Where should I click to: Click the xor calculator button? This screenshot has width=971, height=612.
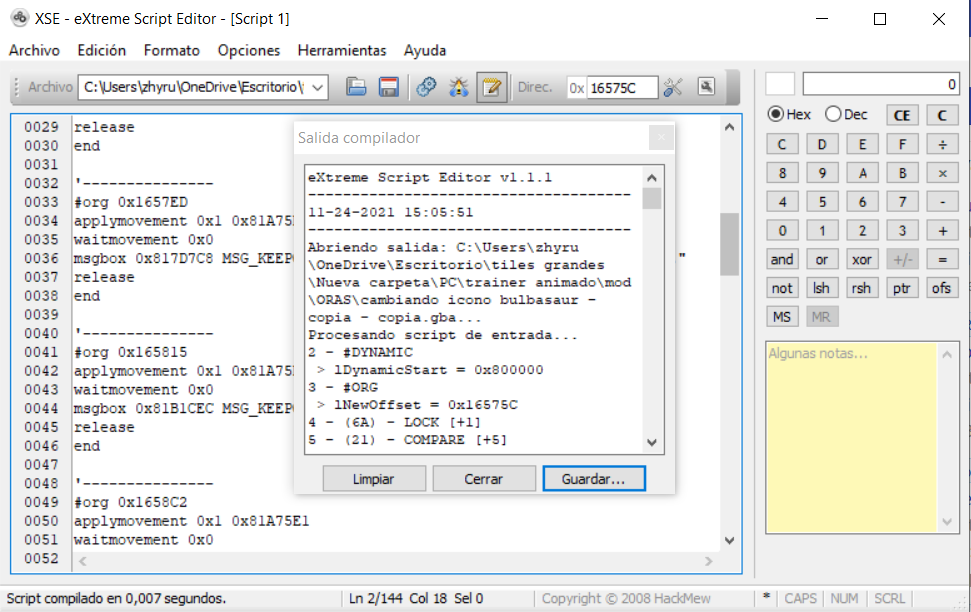click(861, 259)
